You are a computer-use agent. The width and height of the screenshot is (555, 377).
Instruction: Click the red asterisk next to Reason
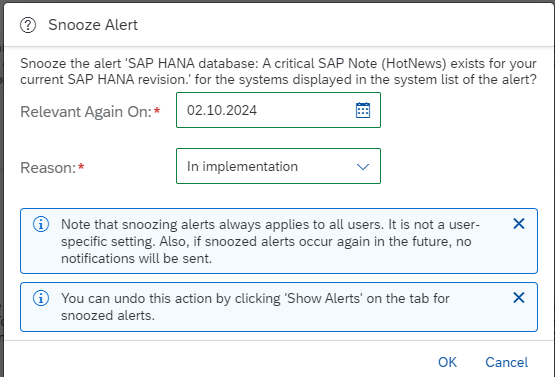coord(81,166)
